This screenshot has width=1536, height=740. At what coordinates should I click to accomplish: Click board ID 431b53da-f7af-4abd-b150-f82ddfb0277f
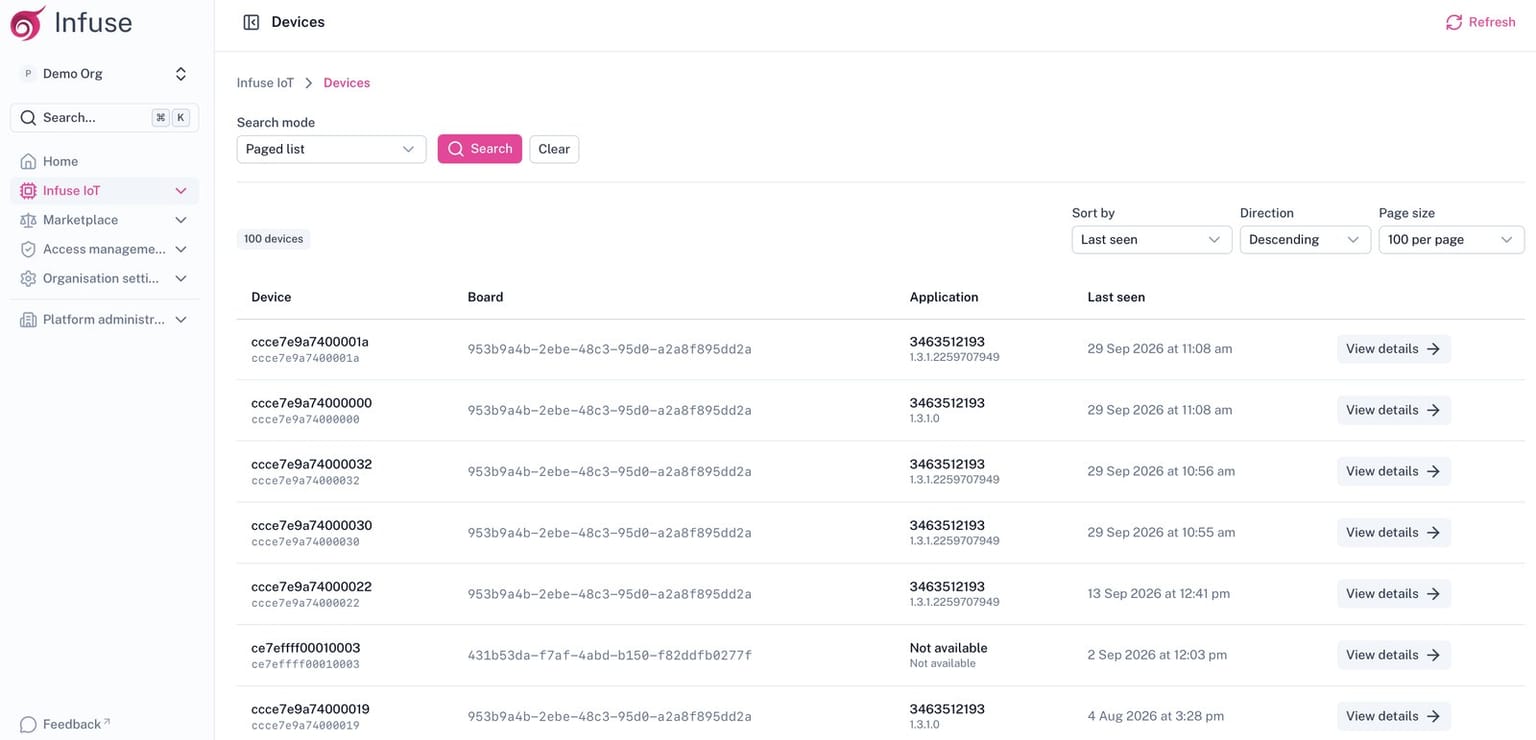point(609,655)
